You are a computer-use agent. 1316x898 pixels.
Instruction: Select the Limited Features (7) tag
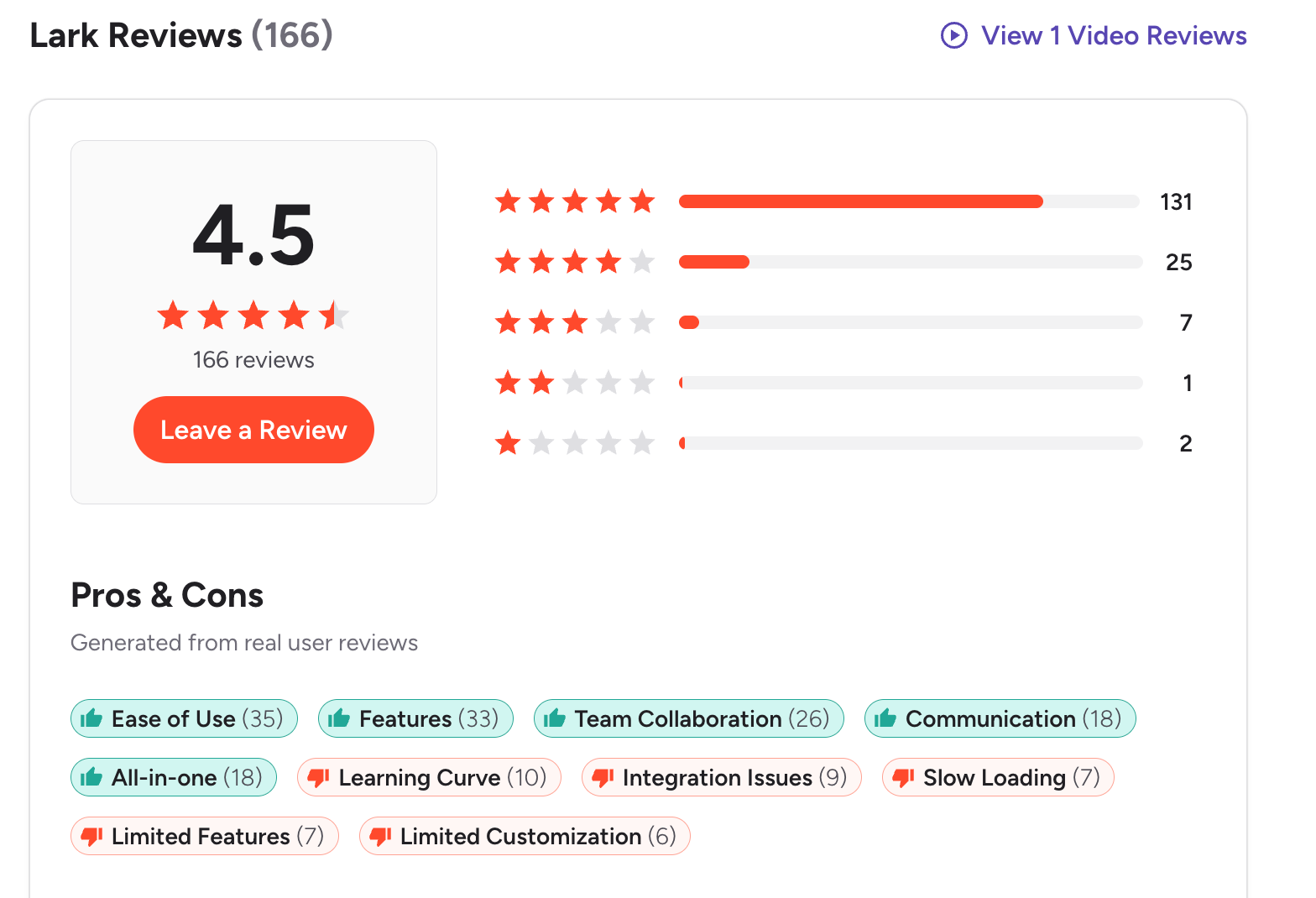[x=204, y=836]
